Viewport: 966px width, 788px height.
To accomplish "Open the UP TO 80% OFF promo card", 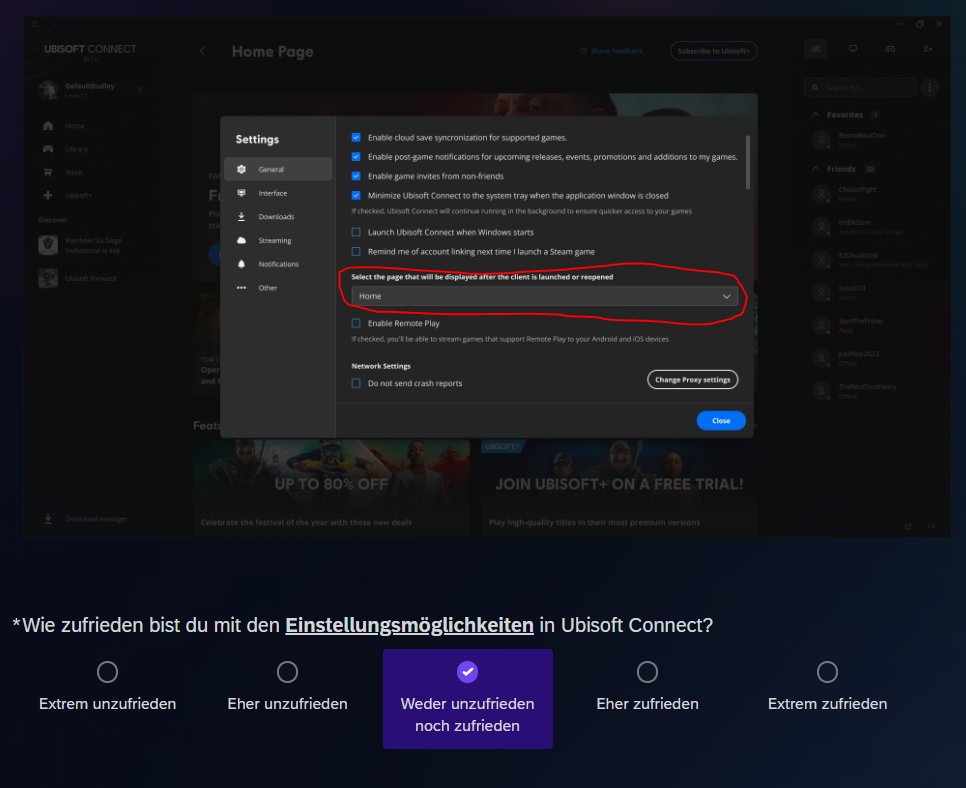I will coord(331,487).
